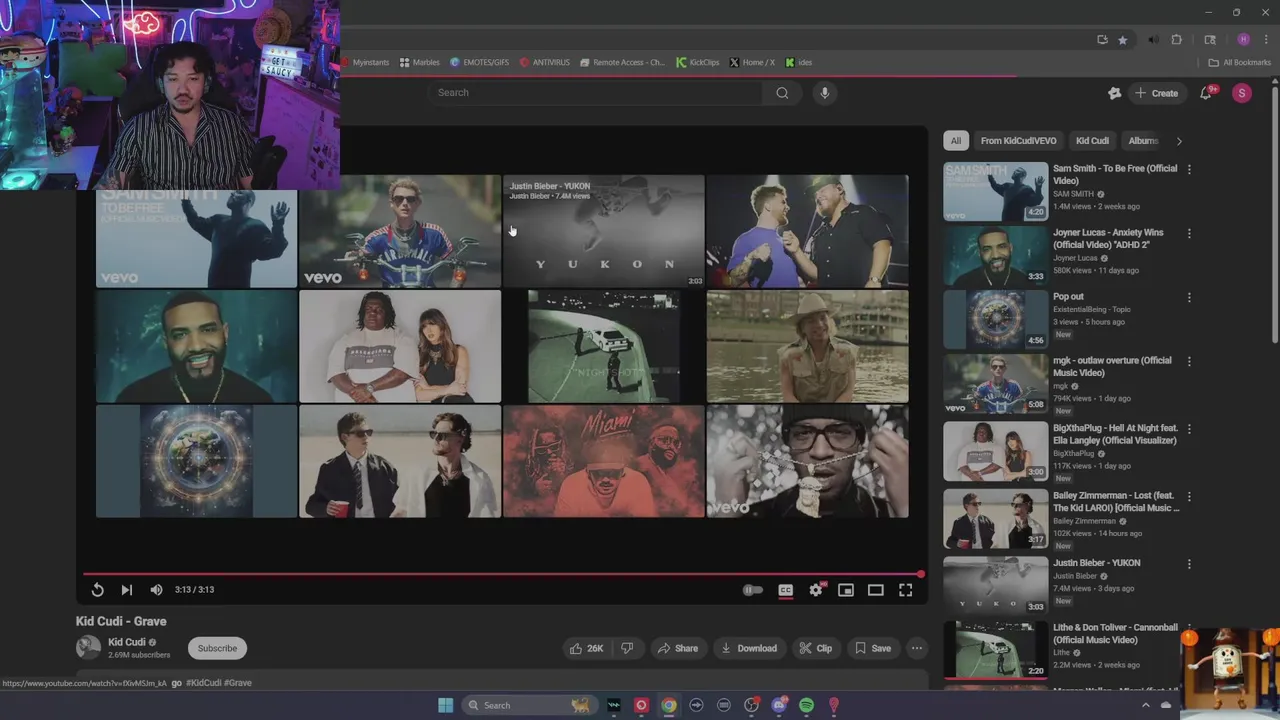
Task: Toggle closed captions CC button
Action: [x=786, y=590]
